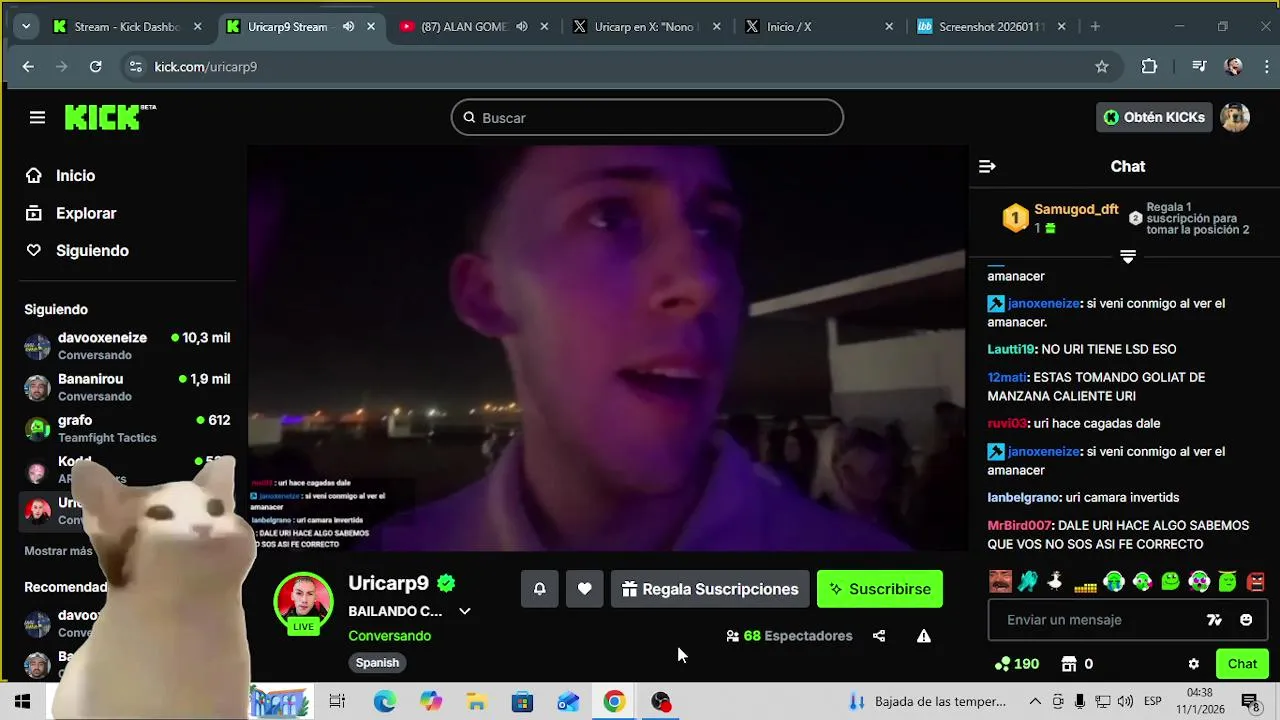Open the user profile avatar menu
Image resolution: width=1280 pixels, height=720 pixels.
1235,117
